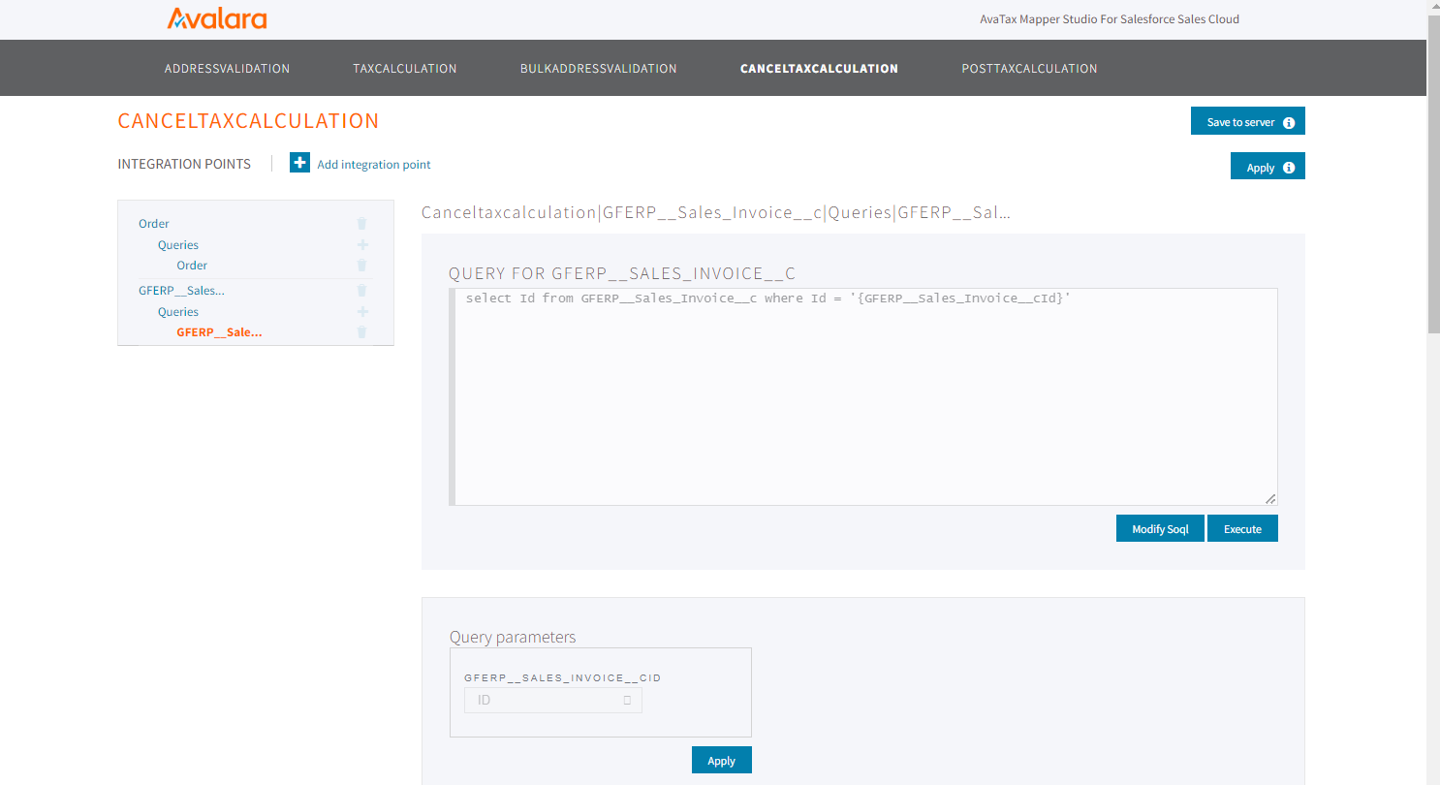Click the Query parameters heading

click(513, 637)
